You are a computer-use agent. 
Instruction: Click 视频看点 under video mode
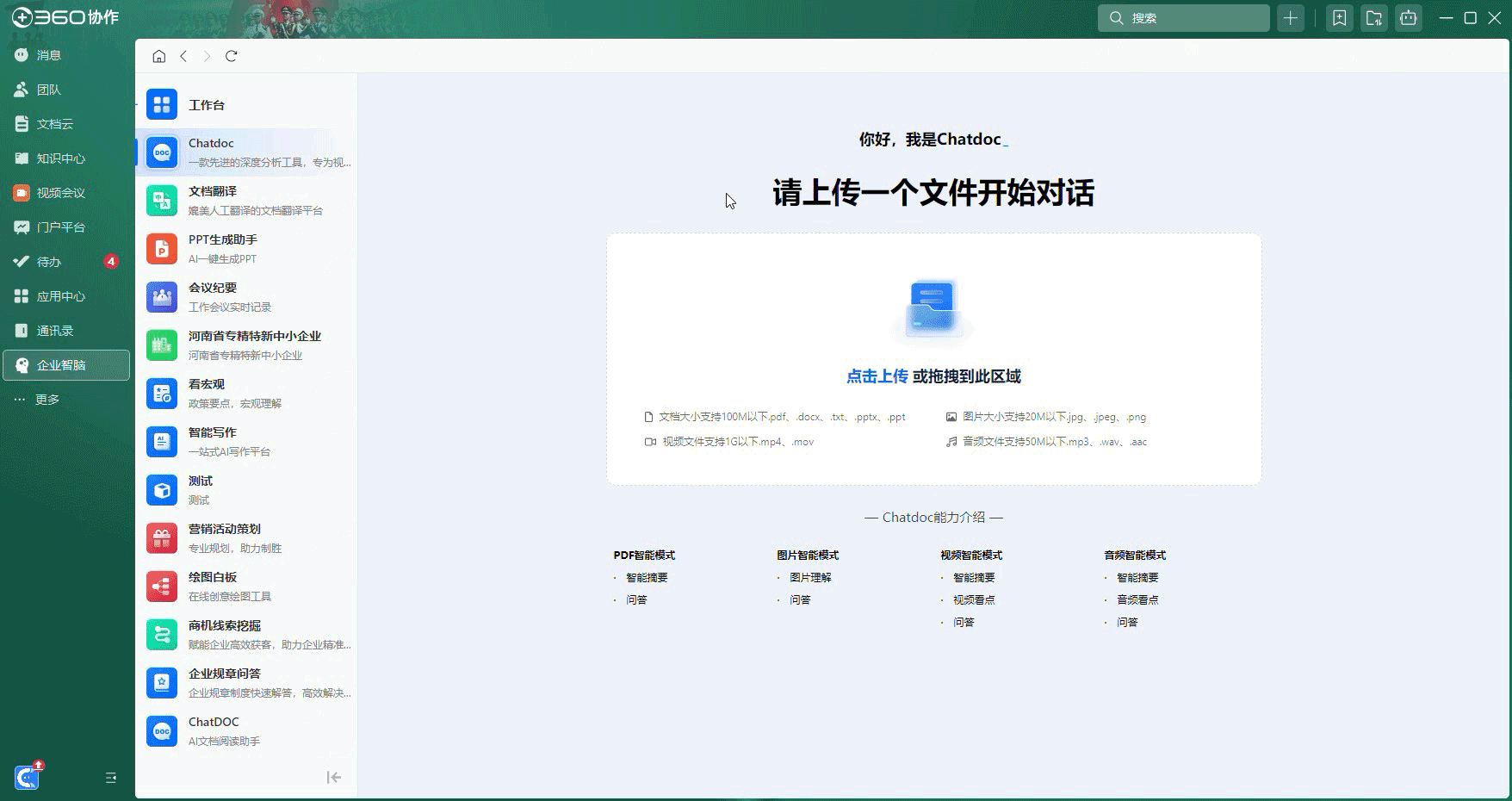pyautogui.click(x=974, y=599)
